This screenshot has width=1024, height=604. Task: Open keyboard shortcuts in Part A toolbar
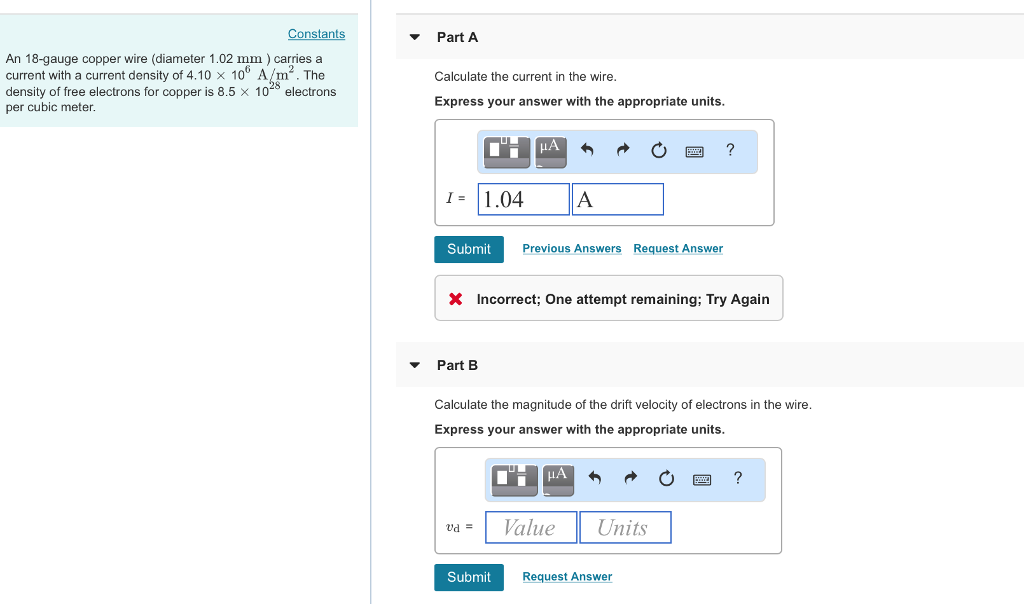coord(694,151)
